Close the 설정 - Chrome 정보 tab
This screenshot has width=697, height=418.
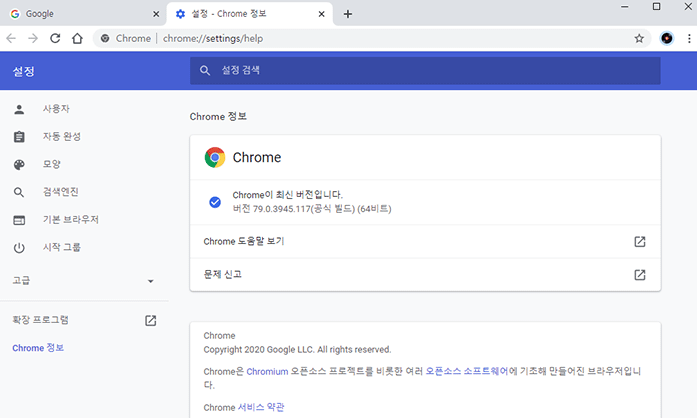[321, 14]
